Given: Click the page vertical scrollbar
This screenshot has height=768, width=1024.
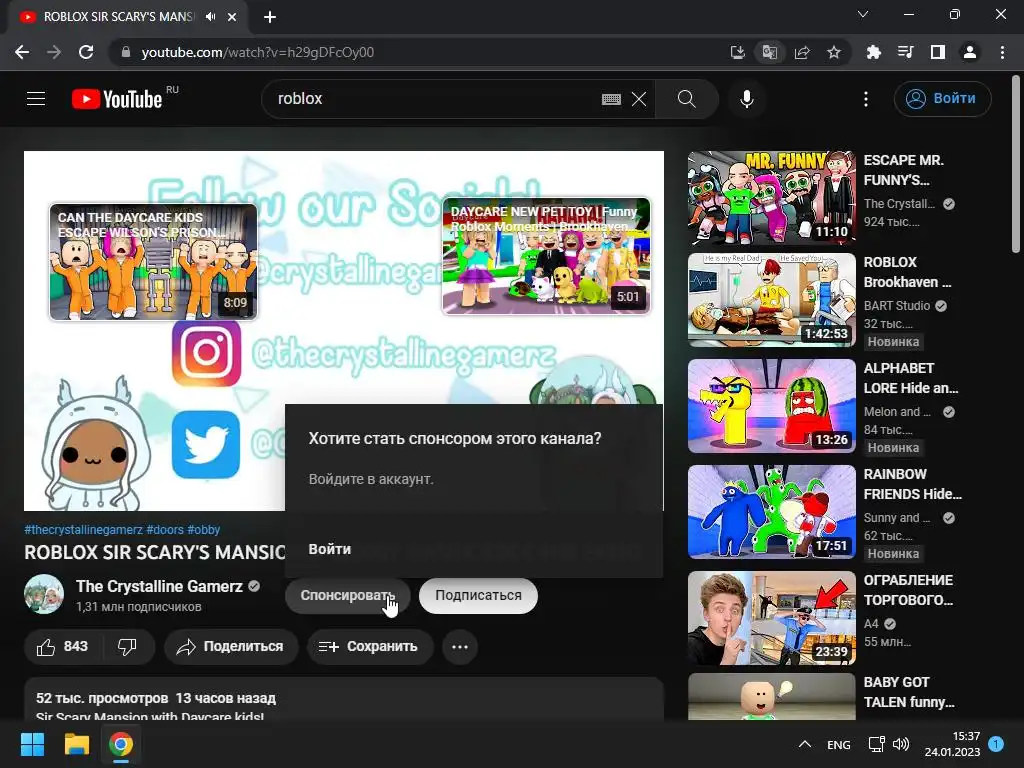Looking at the screenshot, I should coord(1016,163).
